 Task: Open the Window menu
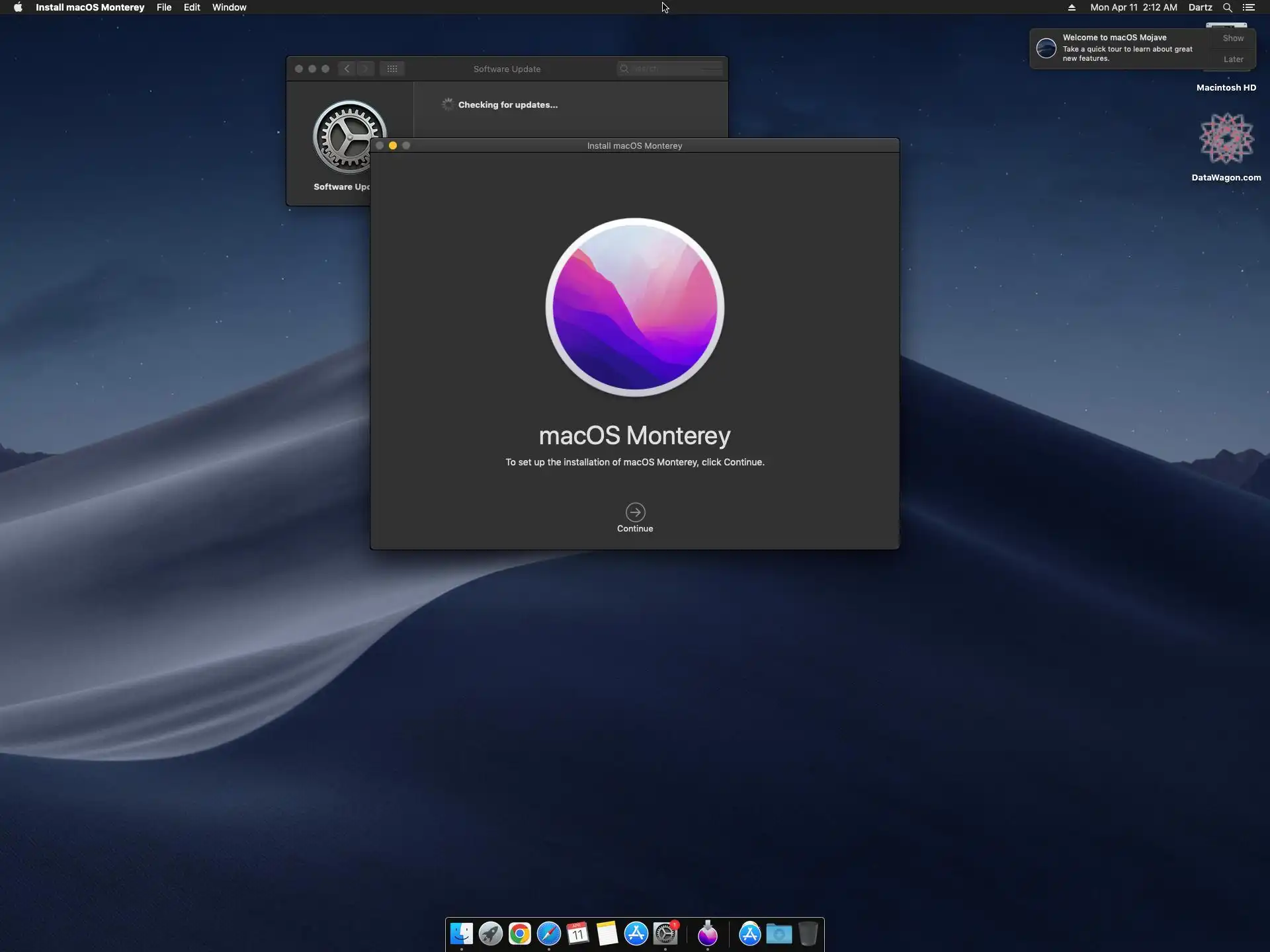pos(229,7)
